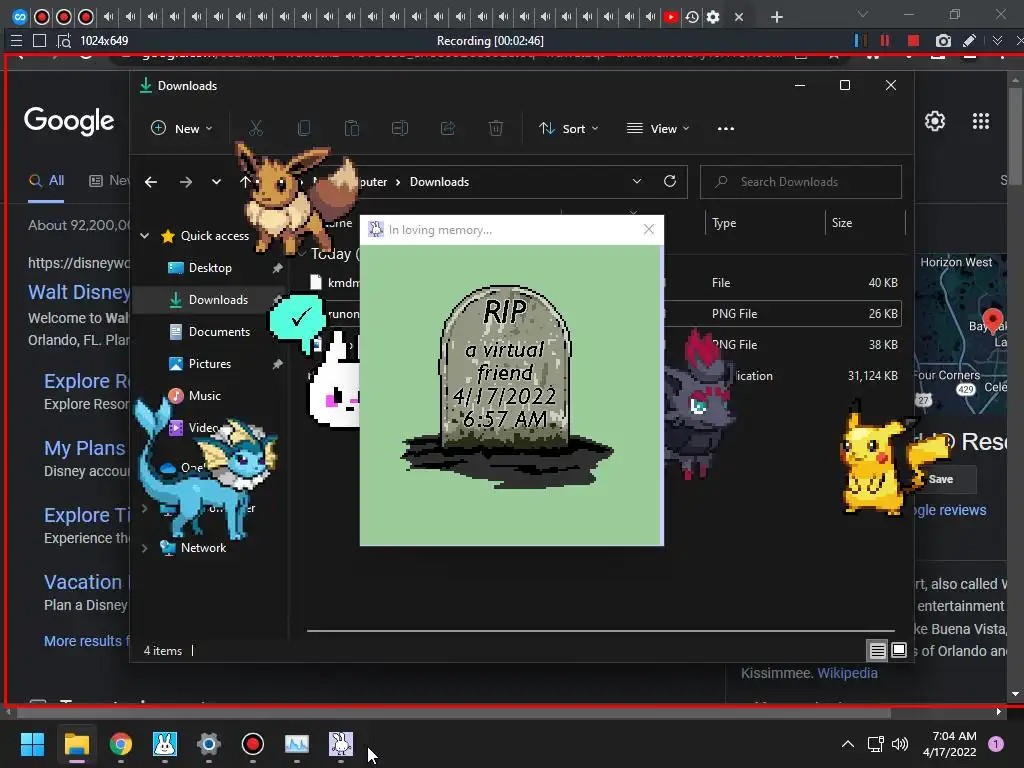
Task: Click the Cut scissors icon
Action: (255, 129)
